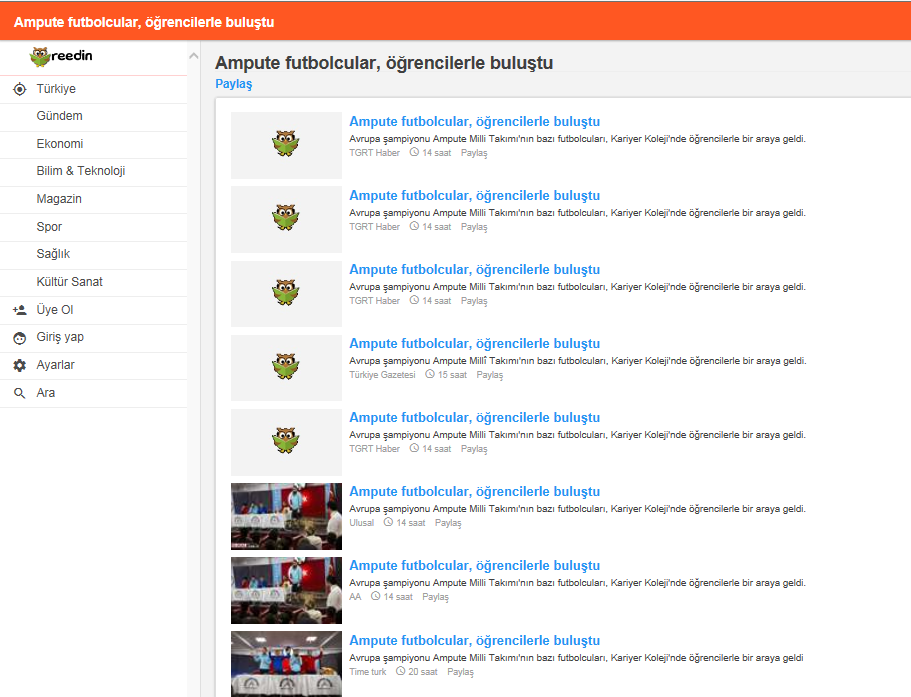Click Paylaş in the Ulusal row
911x697 pixels.
click(448, 523)
